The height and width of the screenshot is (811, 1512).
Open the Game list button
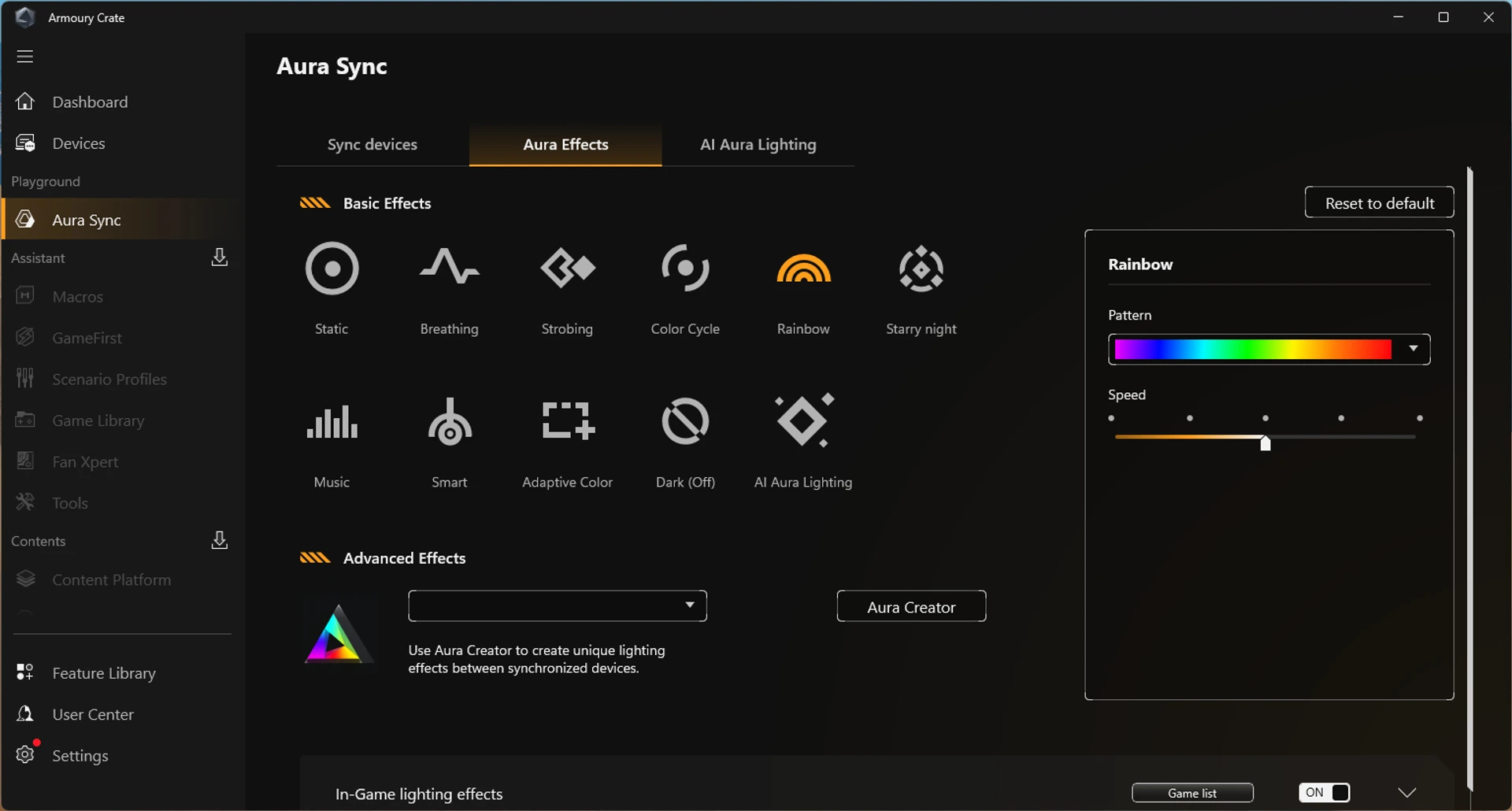coord(1192,793)
